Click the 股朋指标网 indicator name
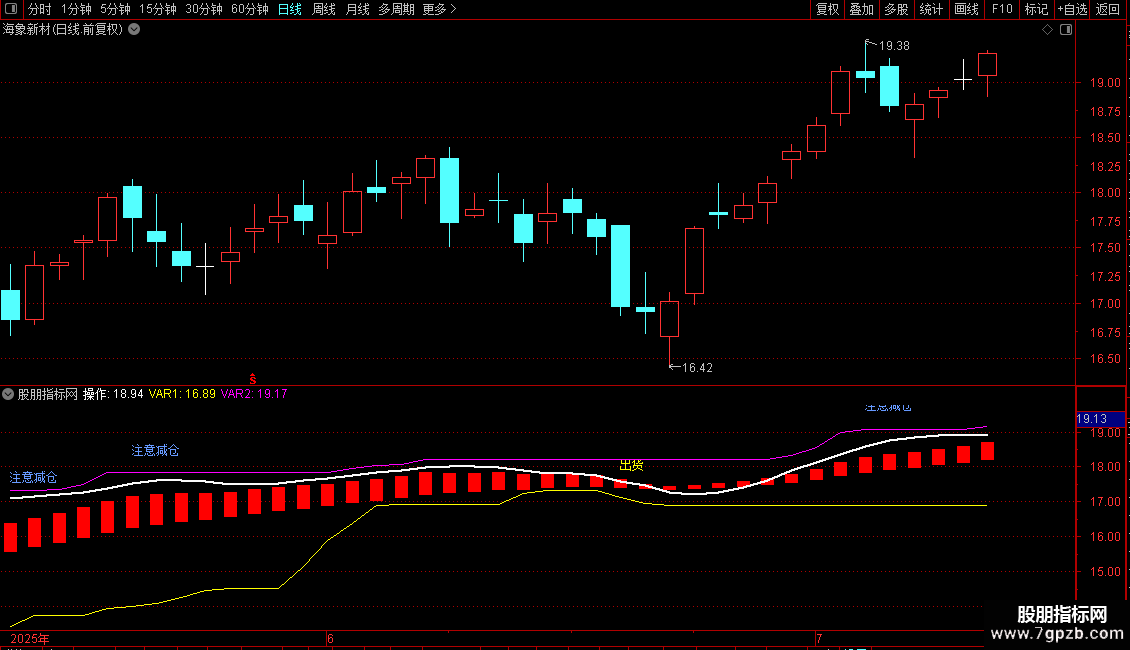The width and height of the screenshot is (1130, 650). (x=48, y=394)
